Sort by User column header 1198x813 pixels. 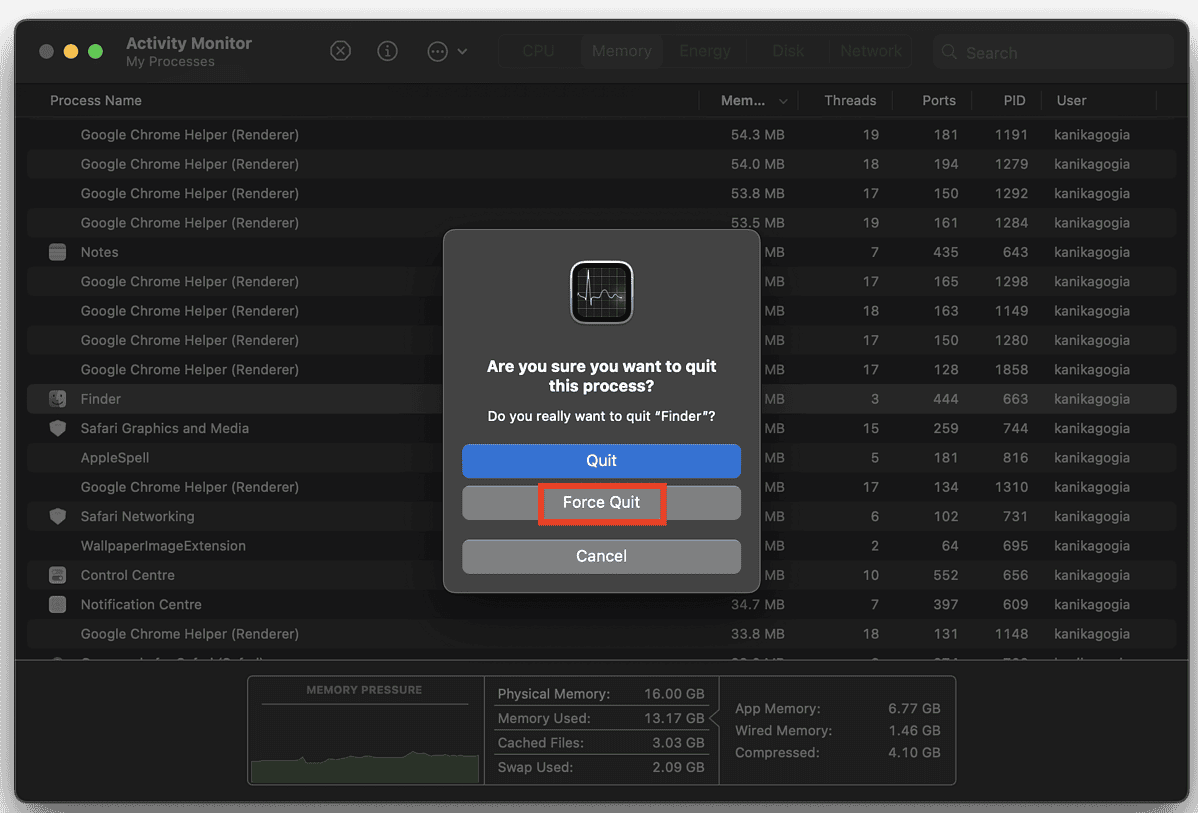pos(1071,100)
